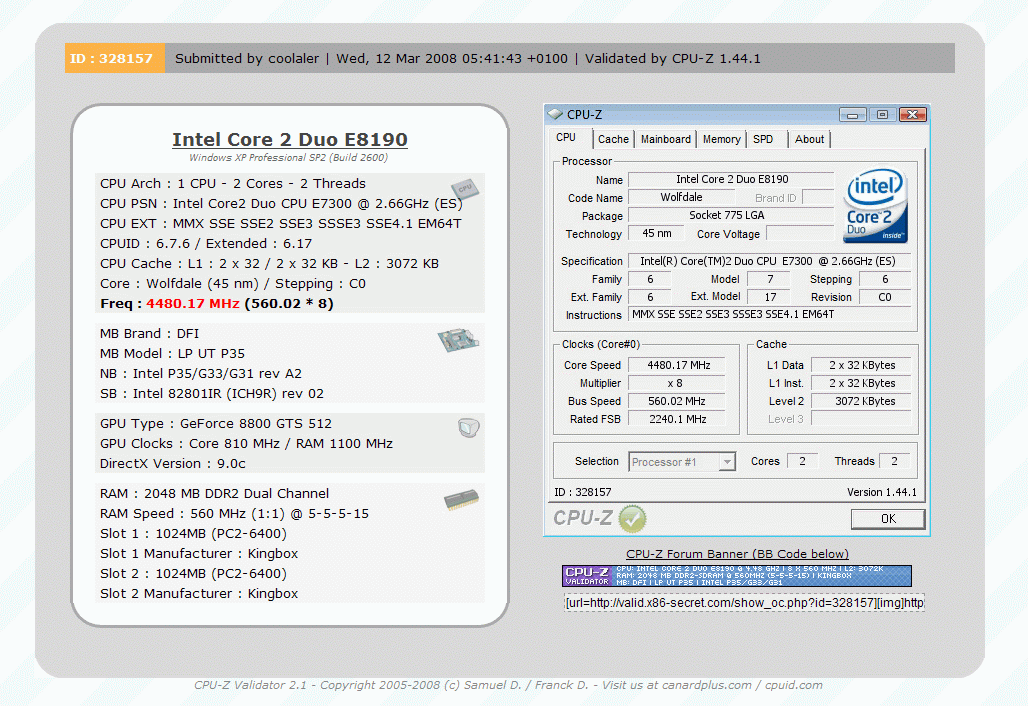Click the Name field showing Intel Core 2 Duo E8190
The width and height of the screenshot is (1028, 706).
tap(732, 179)
